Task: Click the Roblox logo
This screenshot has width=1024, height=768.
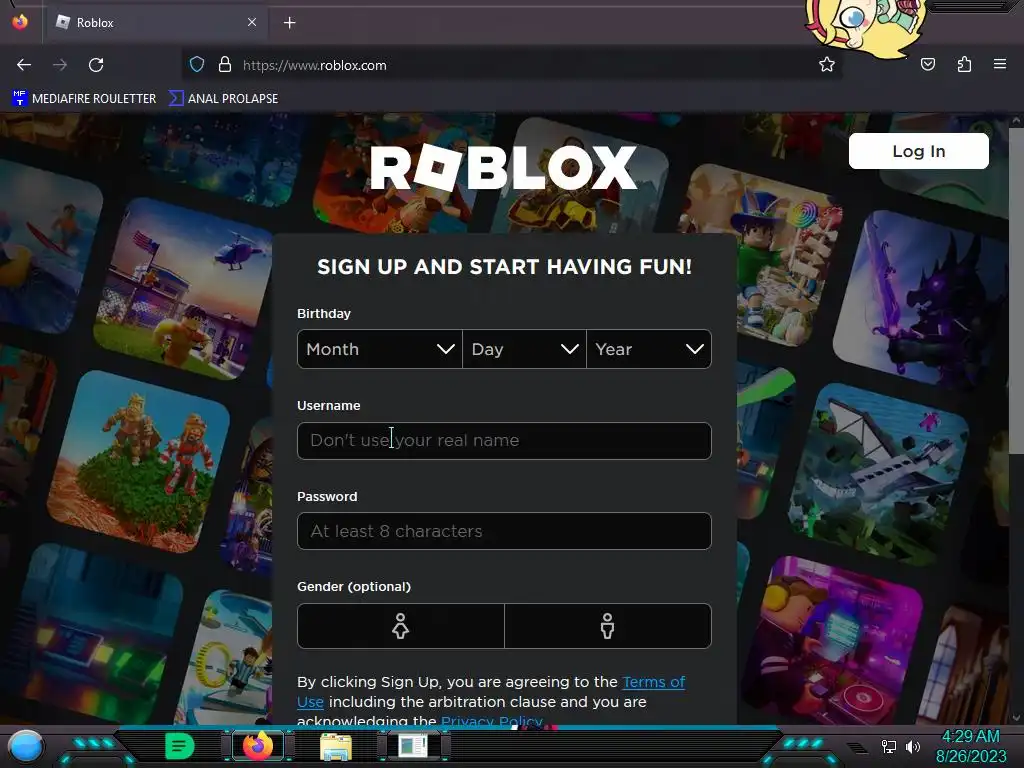Action: coord(504,168)
